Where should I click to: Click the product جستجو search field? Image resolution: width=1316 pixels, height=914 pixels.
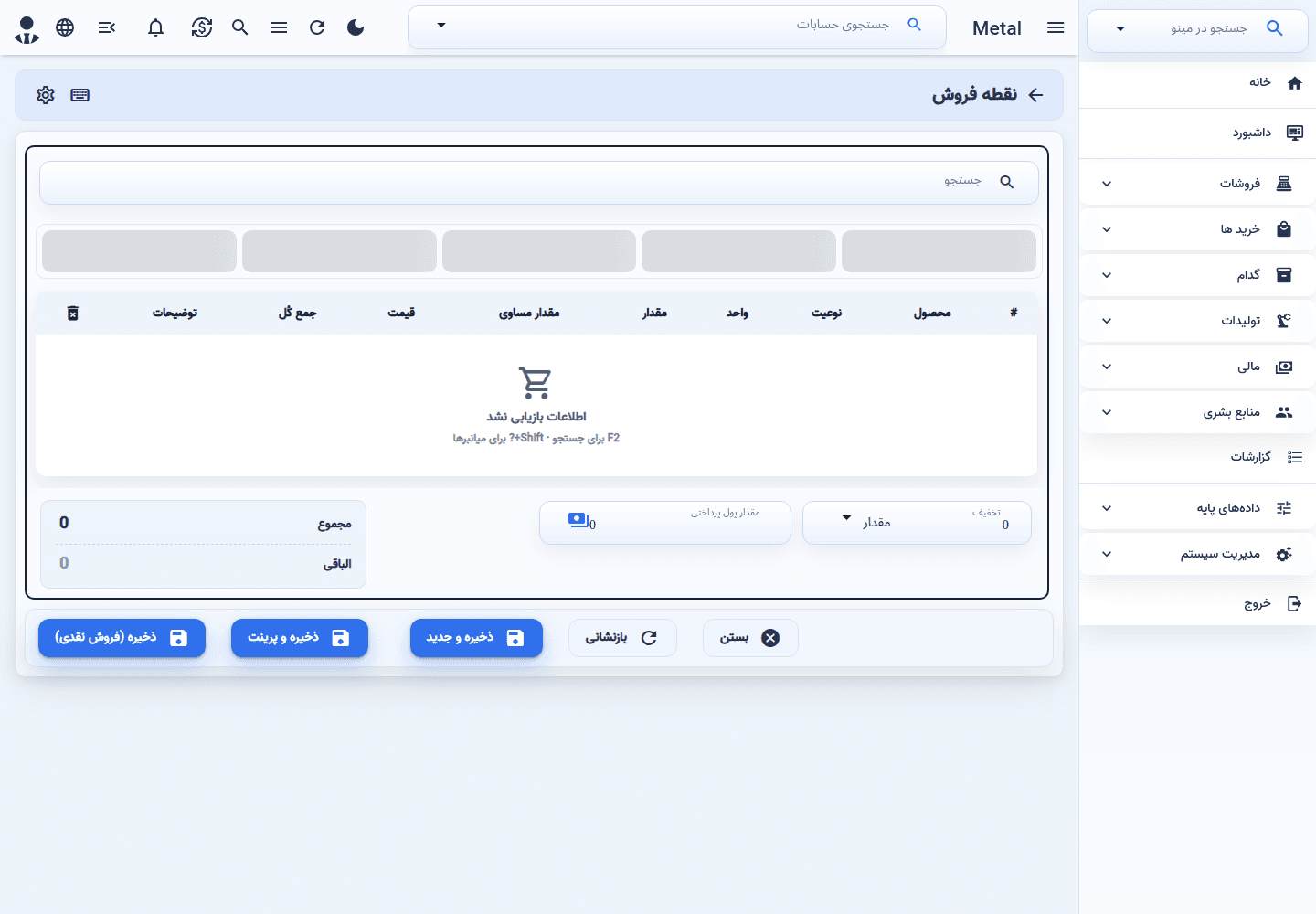tap(539, 183)
